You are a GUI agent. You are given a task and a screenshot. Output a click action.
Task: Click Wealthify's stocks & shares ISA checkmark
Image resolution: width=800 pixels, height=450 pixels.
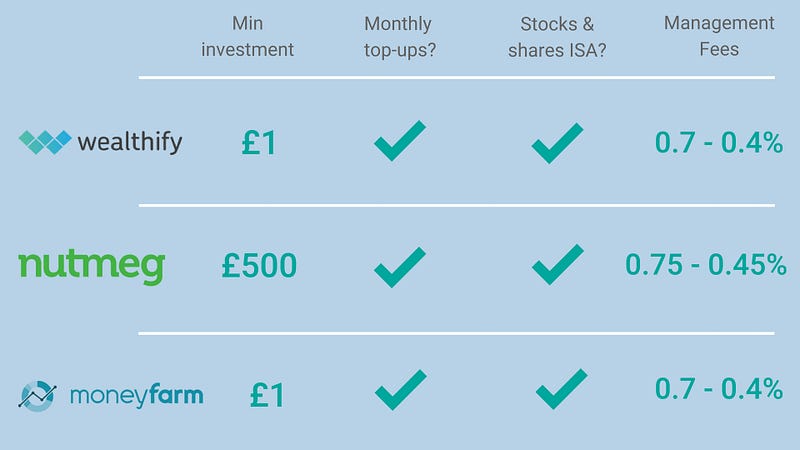point(557,143)
